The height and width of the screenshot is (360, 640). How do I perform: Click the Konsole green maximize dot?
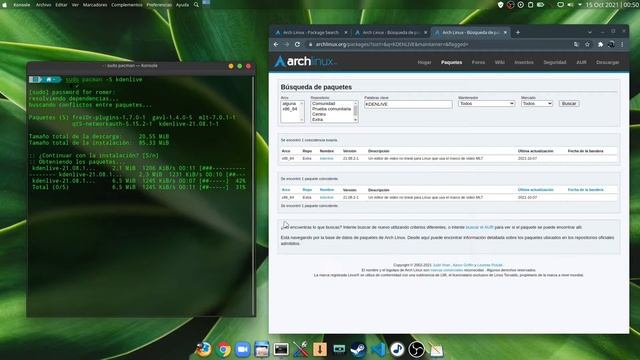coord(240,66)
